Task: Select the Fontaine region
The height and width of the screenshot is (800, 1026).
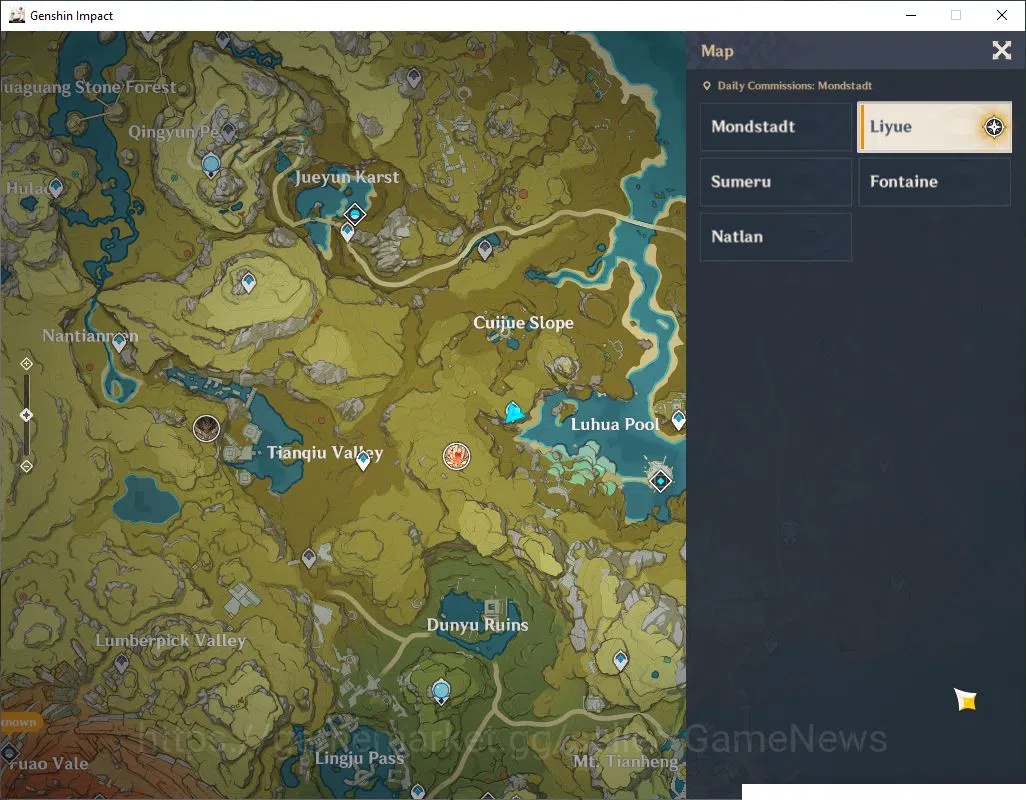Action: coord(934,181)
